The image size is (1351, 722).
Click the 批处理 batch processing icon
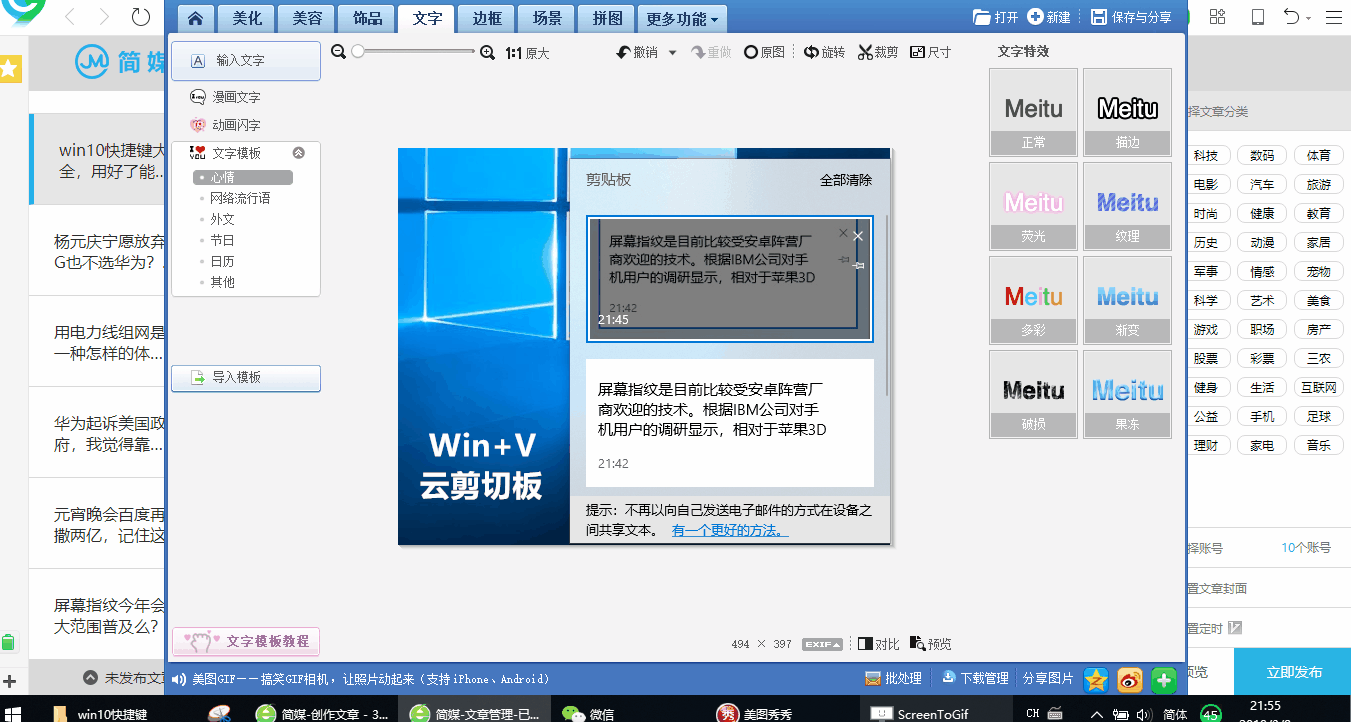[x=894, y=678]
